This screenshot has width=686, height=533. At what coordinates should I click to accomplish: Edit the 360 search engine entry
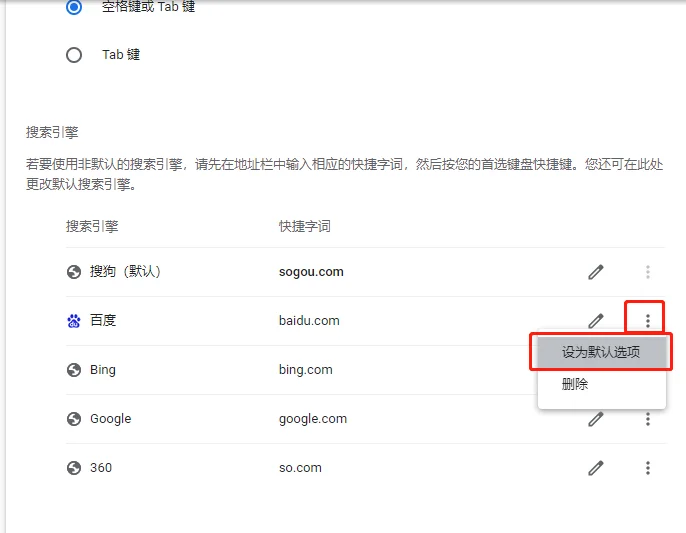pos(596,468)
